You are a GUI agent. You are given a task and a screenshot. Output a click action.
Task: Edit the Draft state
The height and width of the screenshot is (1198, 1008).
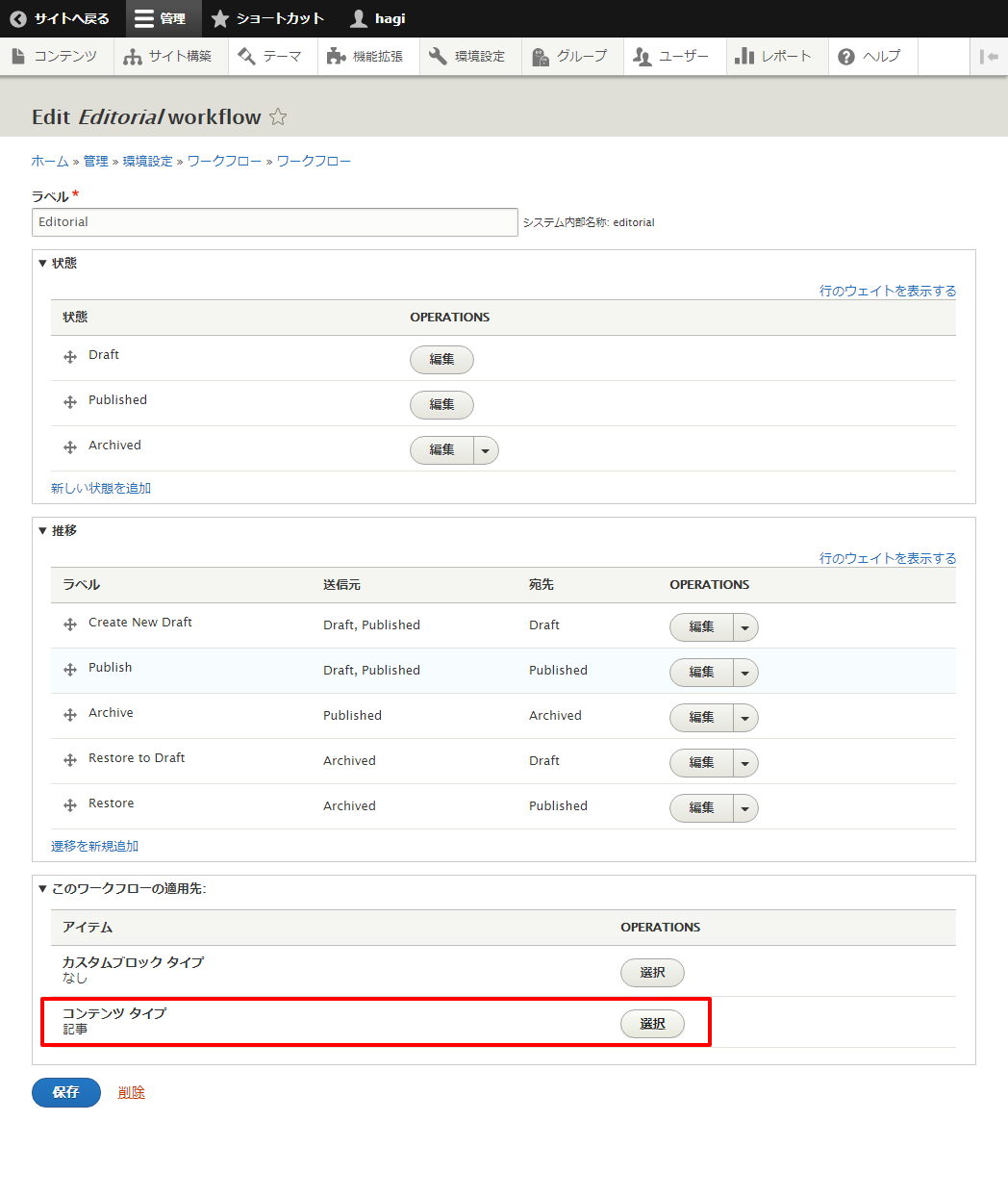tap(441, 360)
